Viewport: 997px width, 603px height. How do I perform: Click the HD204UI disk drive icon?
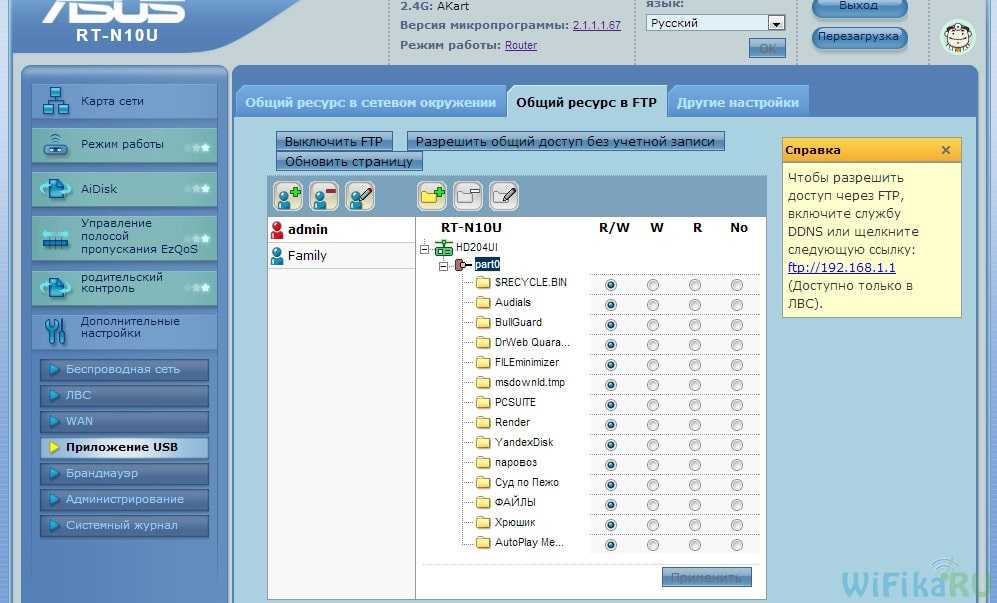[x=444, y=248]
